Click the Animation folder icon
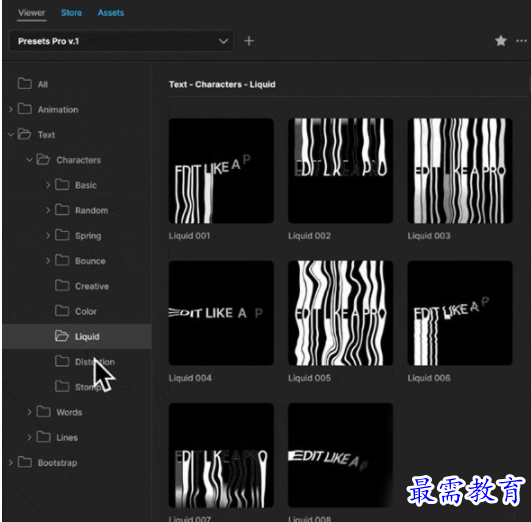This screenshot has width=531, height=522. [25, 109]
